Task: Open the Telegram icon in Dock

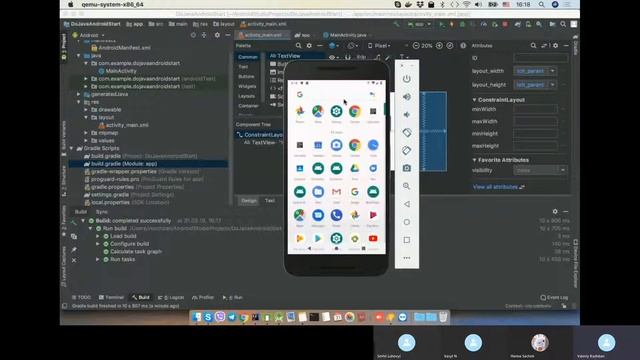Action: [232, 317]
